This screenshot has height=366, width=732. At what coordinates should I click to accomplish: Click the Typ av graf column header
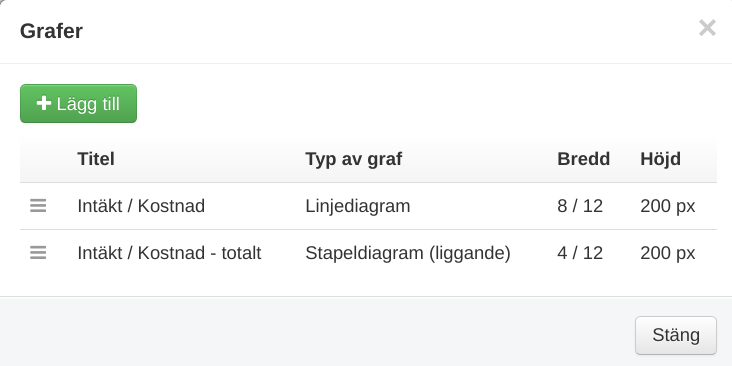(353, 159)
